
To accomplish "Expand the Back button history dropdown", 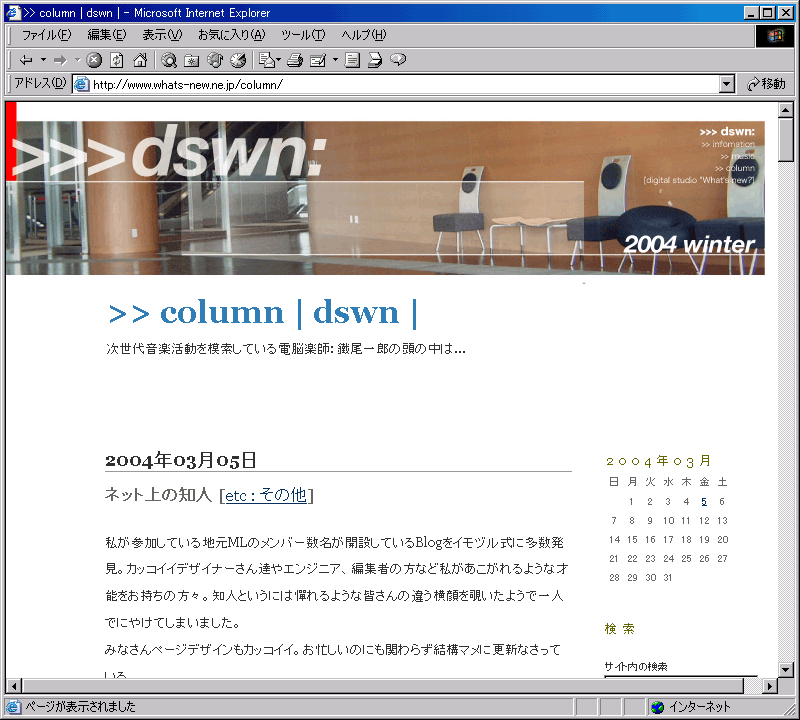I will [43, 60].
